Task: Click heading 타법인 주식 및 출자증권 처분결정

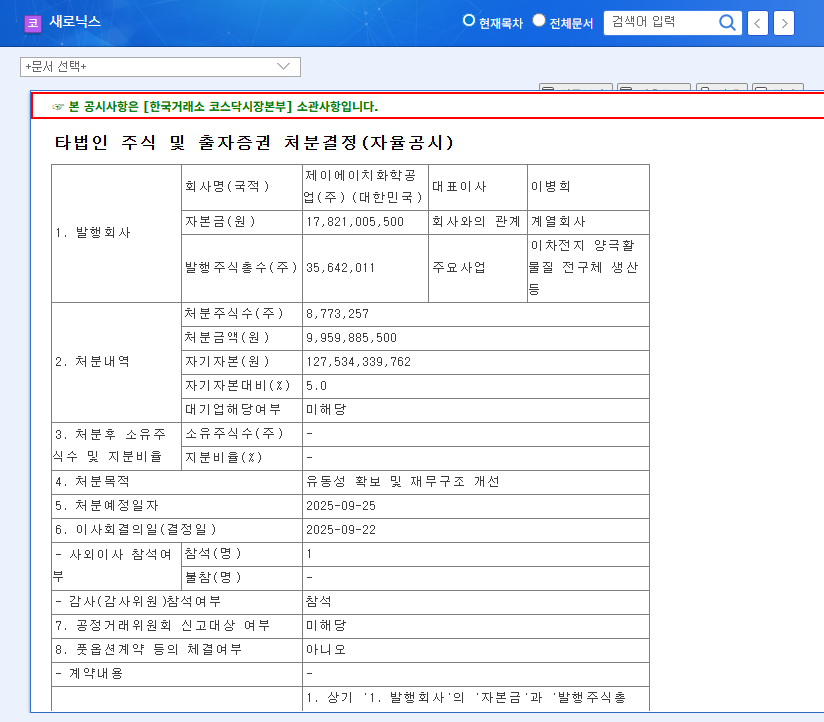Action: [254, 142]
